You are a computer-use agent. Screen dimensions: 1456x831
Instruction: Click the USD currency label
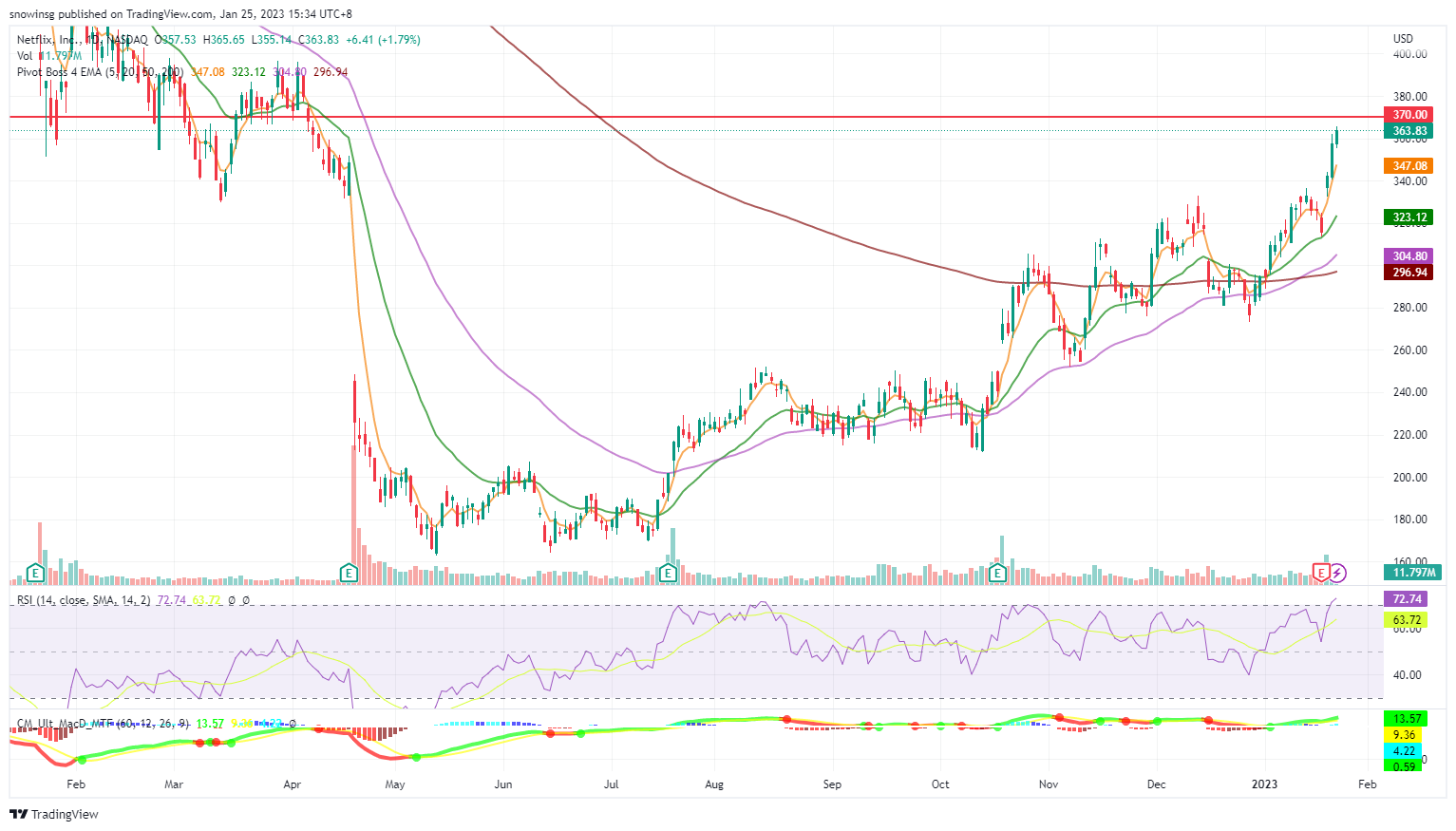[x=1403, y=39]
